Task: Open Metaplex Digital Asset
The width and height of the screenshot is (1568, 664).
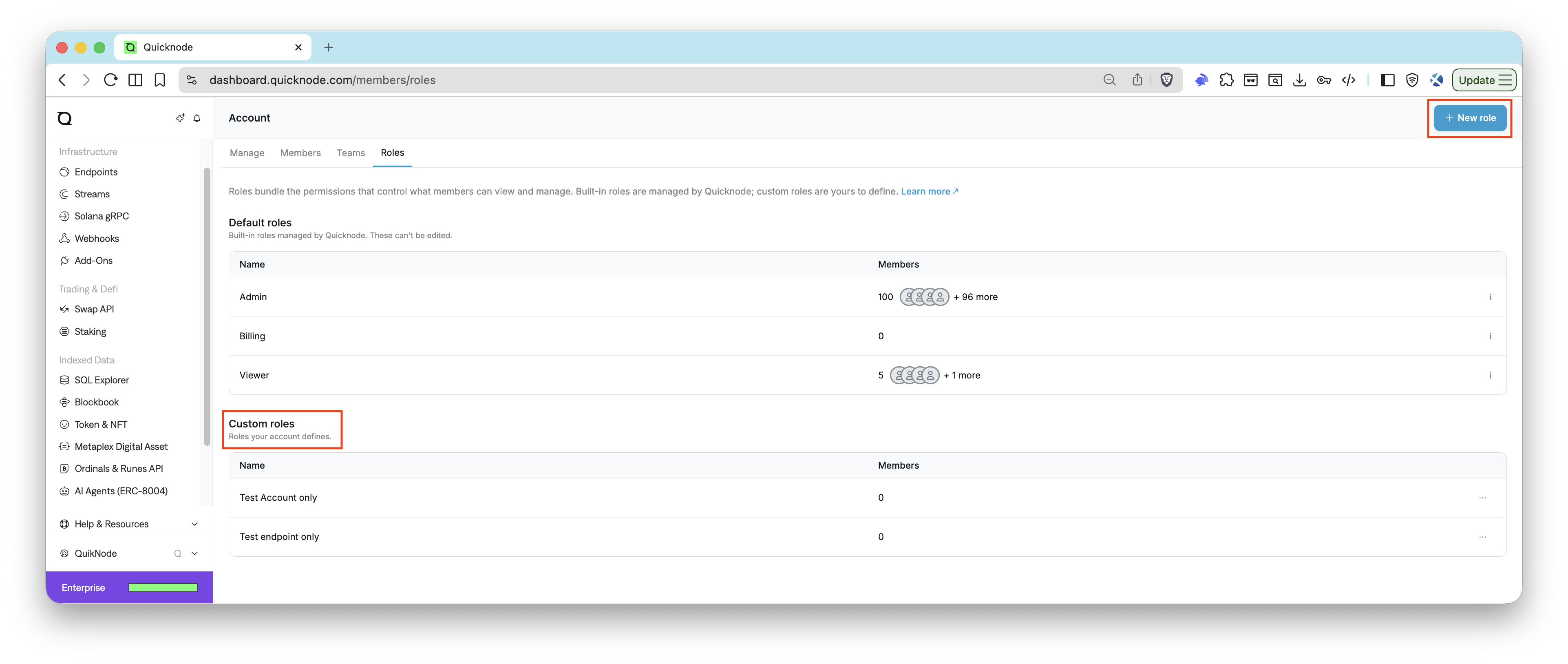Action: point(113,447)
